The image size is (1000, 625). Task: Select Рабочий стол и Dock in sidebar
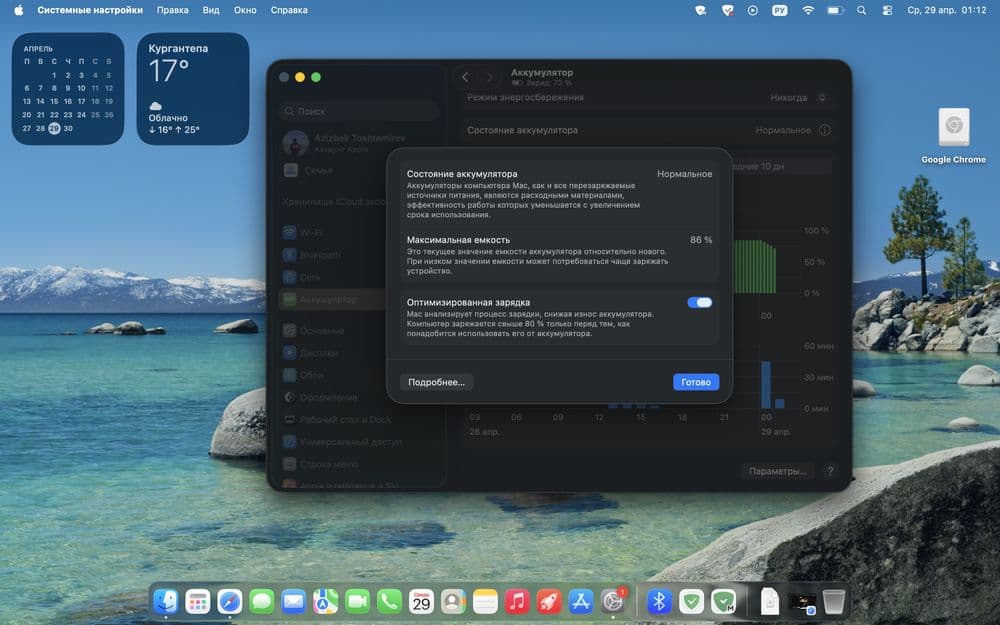pyautogui.click(x=359, y=420)
